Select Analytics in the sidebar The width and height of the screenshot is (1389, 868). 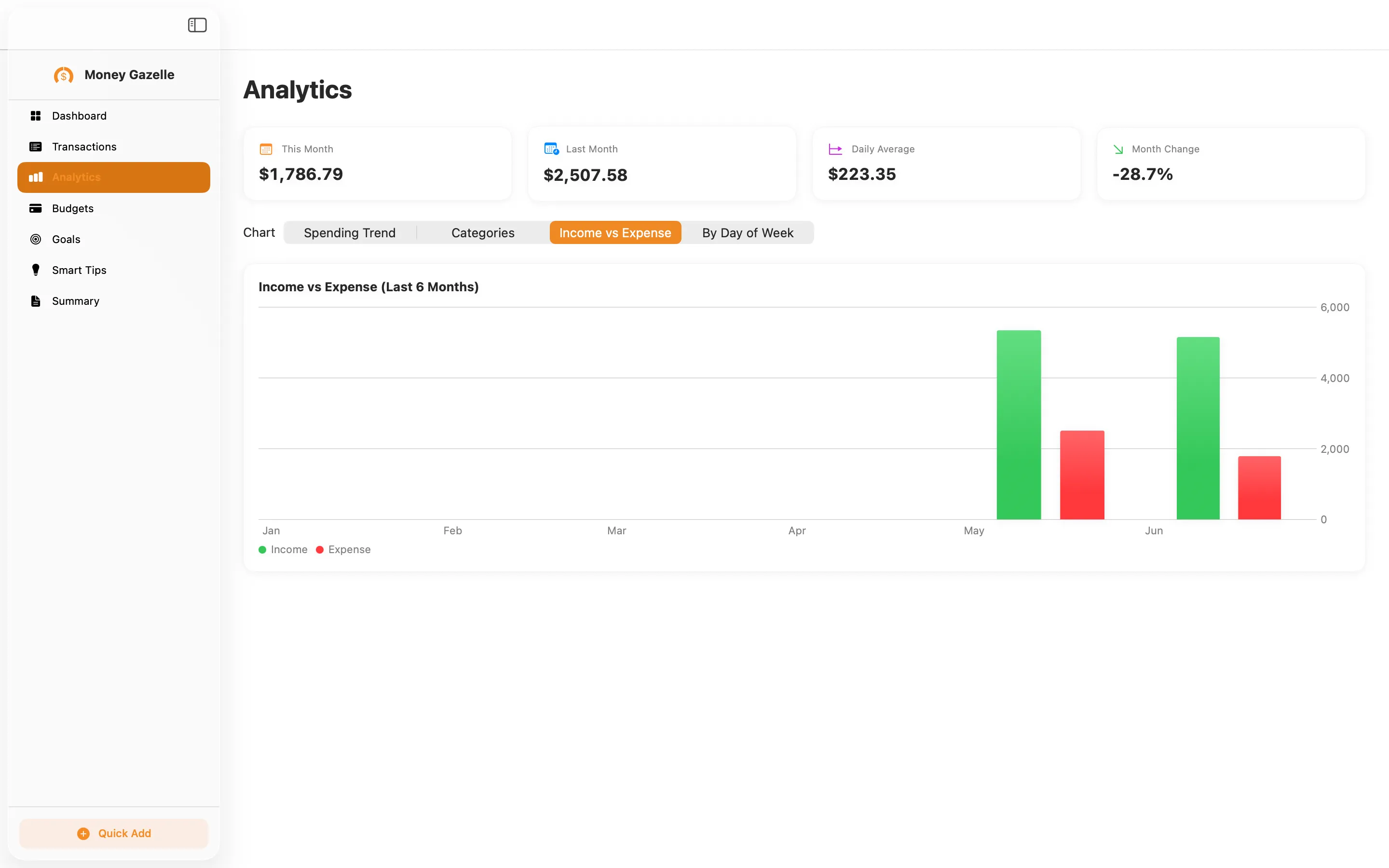(x=114, y=177)
